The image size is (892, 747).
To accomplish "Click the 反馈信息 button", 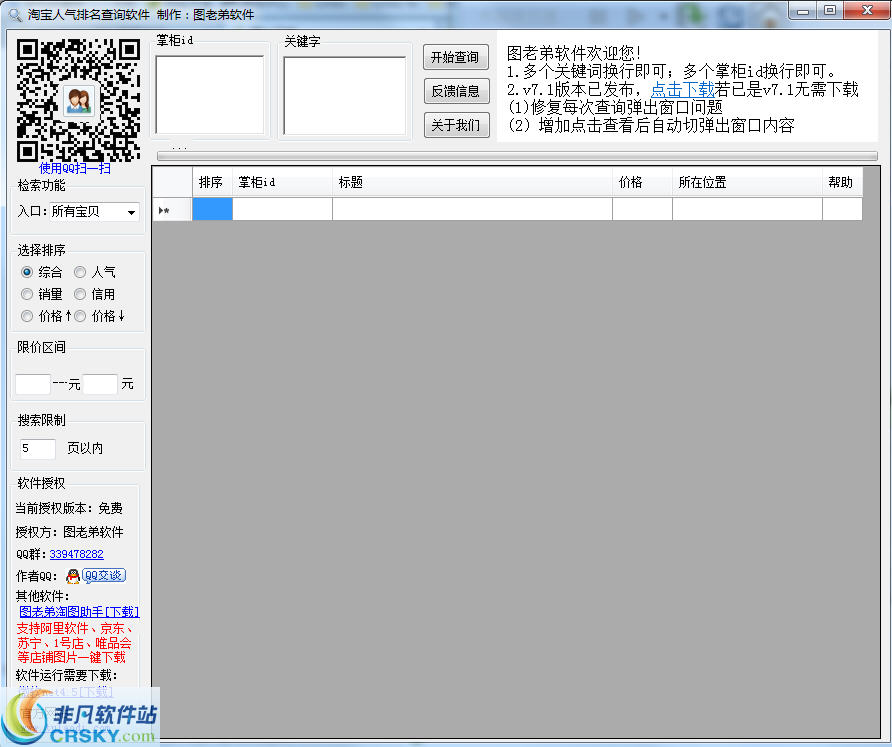I will click(x=456, y=91).
